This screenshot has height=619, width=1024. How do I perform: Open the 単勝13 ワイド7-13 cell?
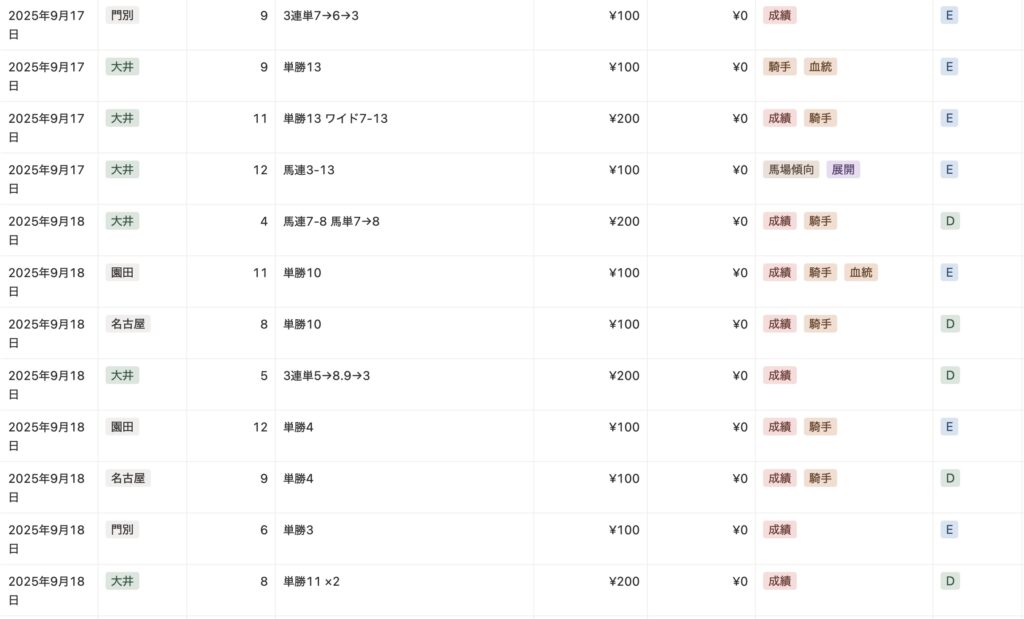coord(335,118)
